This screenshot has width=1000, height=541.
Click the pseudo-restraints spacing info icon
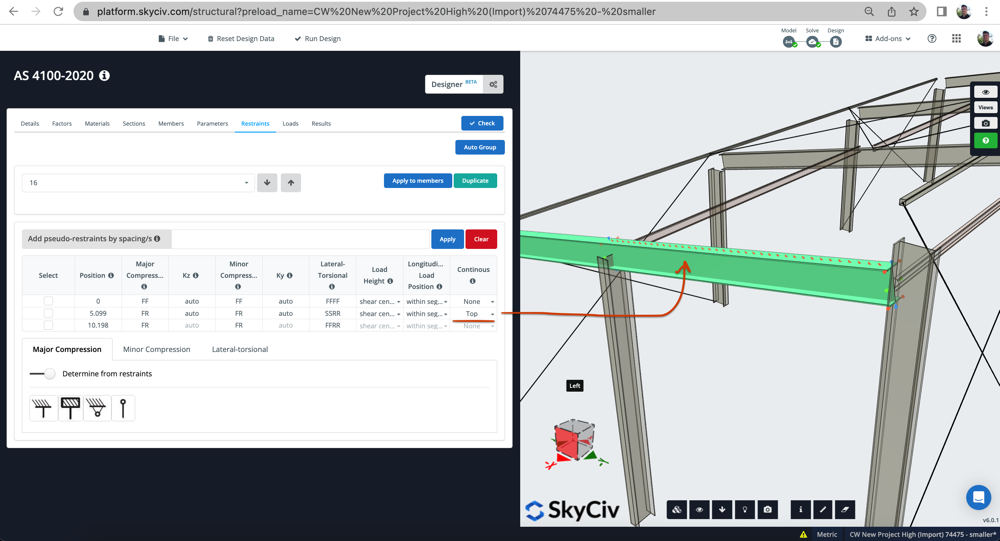[x=157, y=239]
